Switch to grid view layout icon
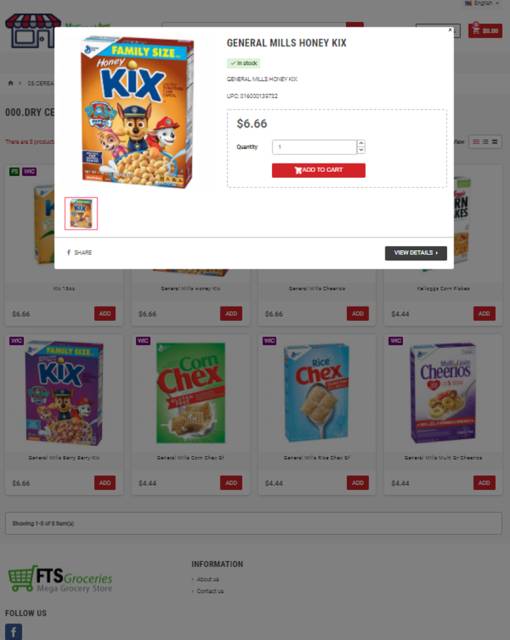510x640 pixels. coord(476,142)
